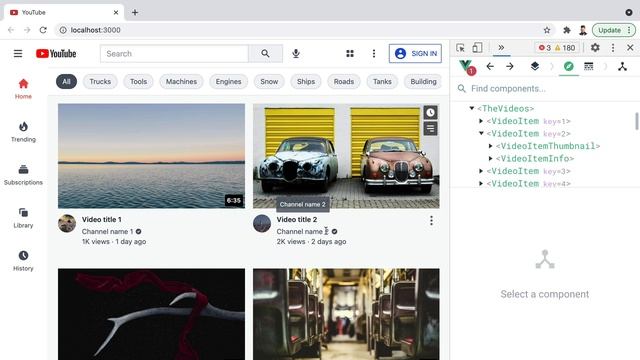The image size is (640, 360).
Task: Expand VideoItem key=3 node
Action: pyautogui.click(x=481, y=171)
